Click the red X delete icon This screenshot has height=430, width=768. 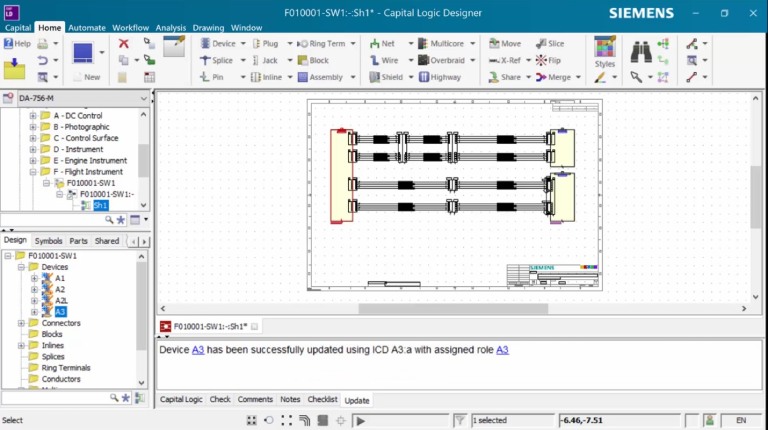click(124, 44)
